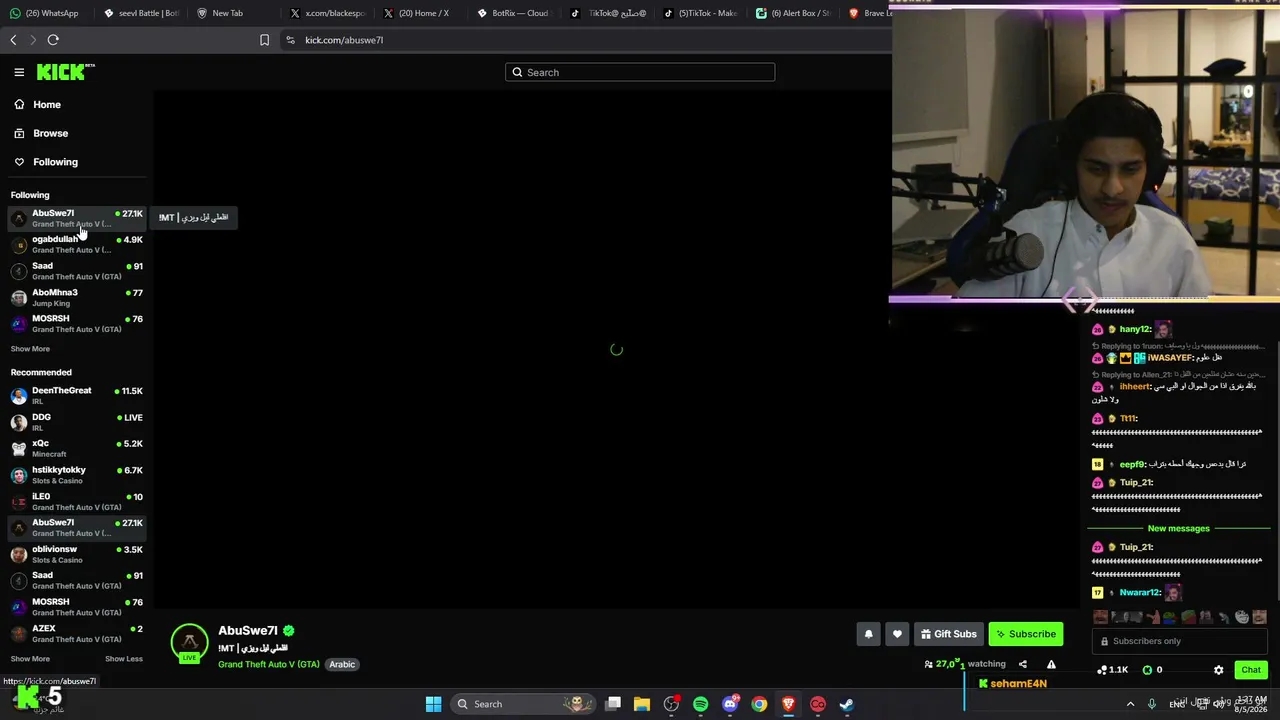
Task: Click hany12 username in chat
Action: [x=1135, y=329]
